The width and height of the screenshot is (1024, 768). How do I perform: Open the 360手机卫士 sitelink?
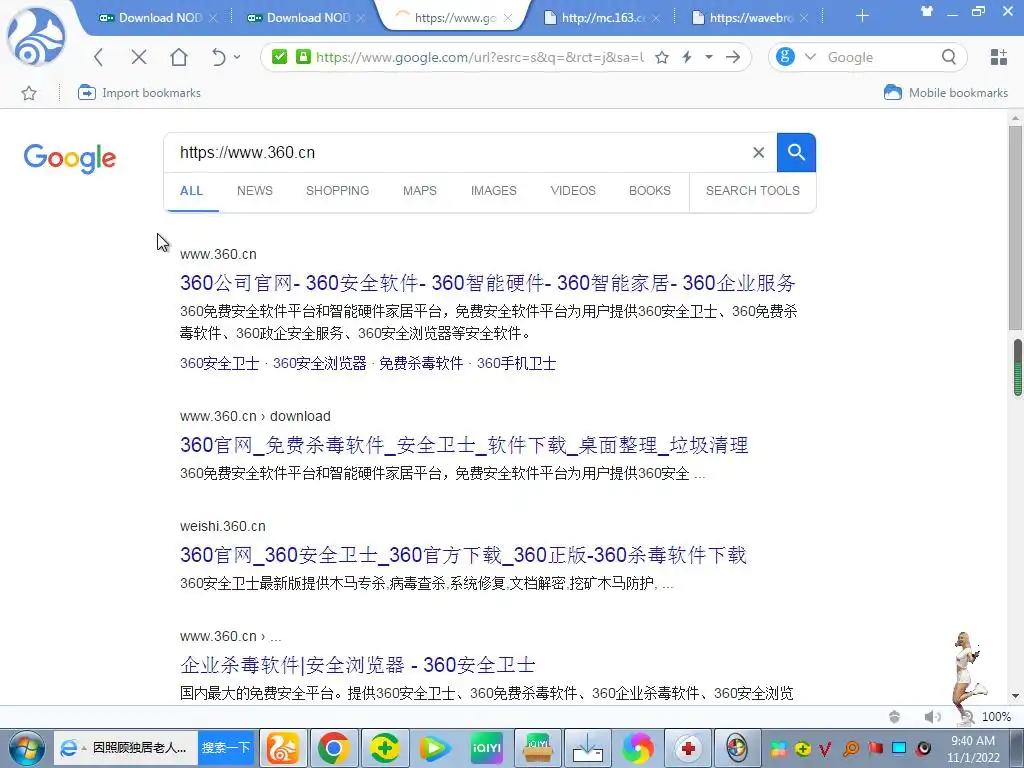click(x=516, y=363)
